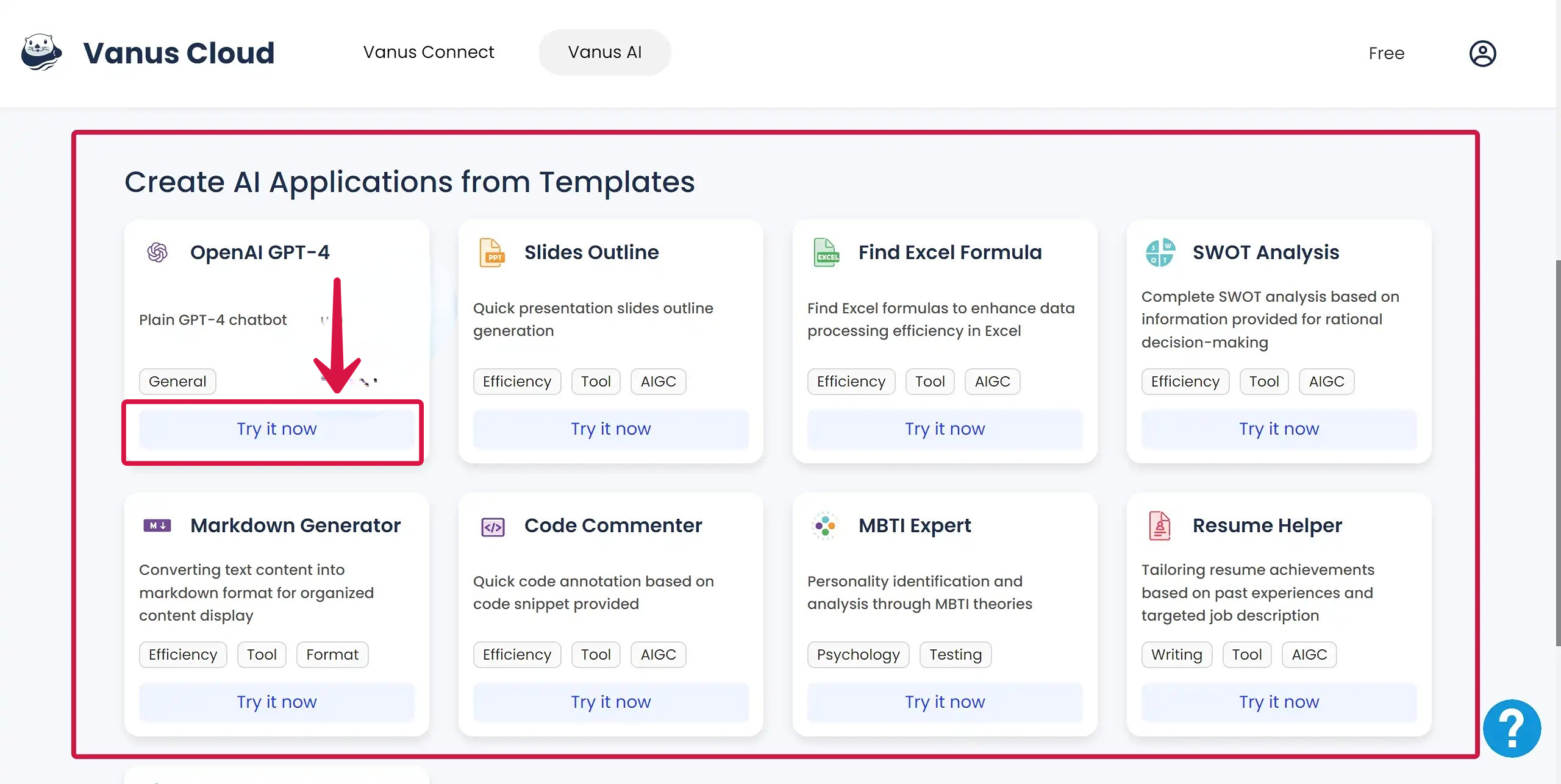Click the Writing tag on Resume Helper

coord(1177,655)
